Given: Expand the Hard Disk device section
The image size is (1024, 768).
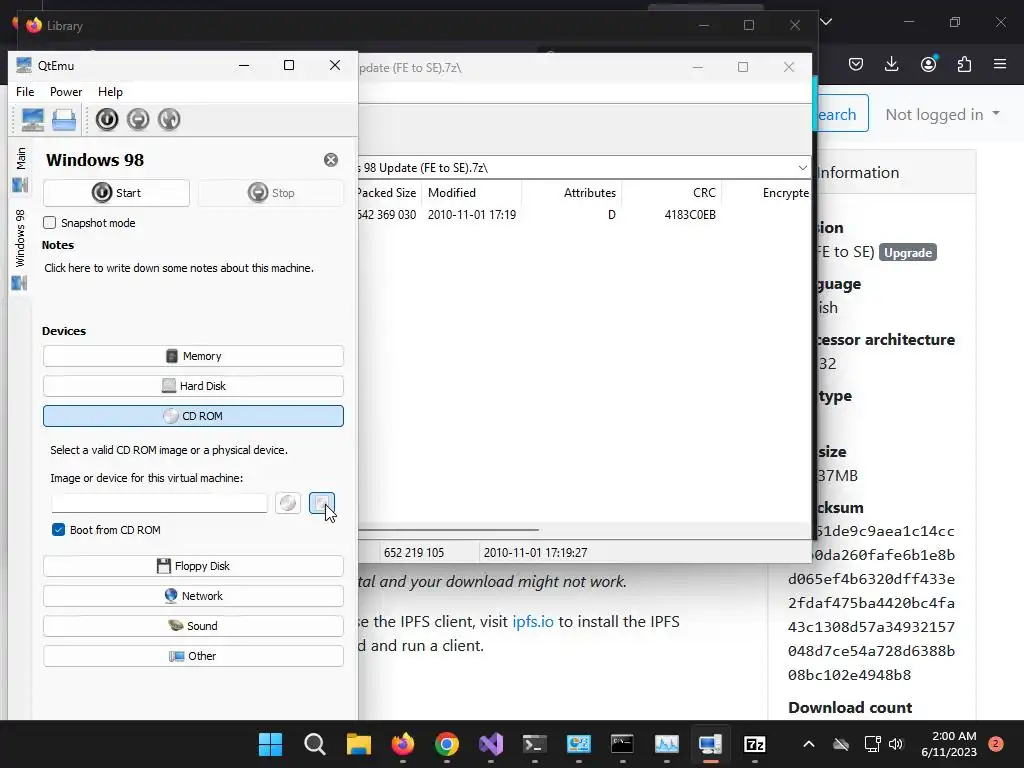Looking at the screenshot, I should point(193,386).
